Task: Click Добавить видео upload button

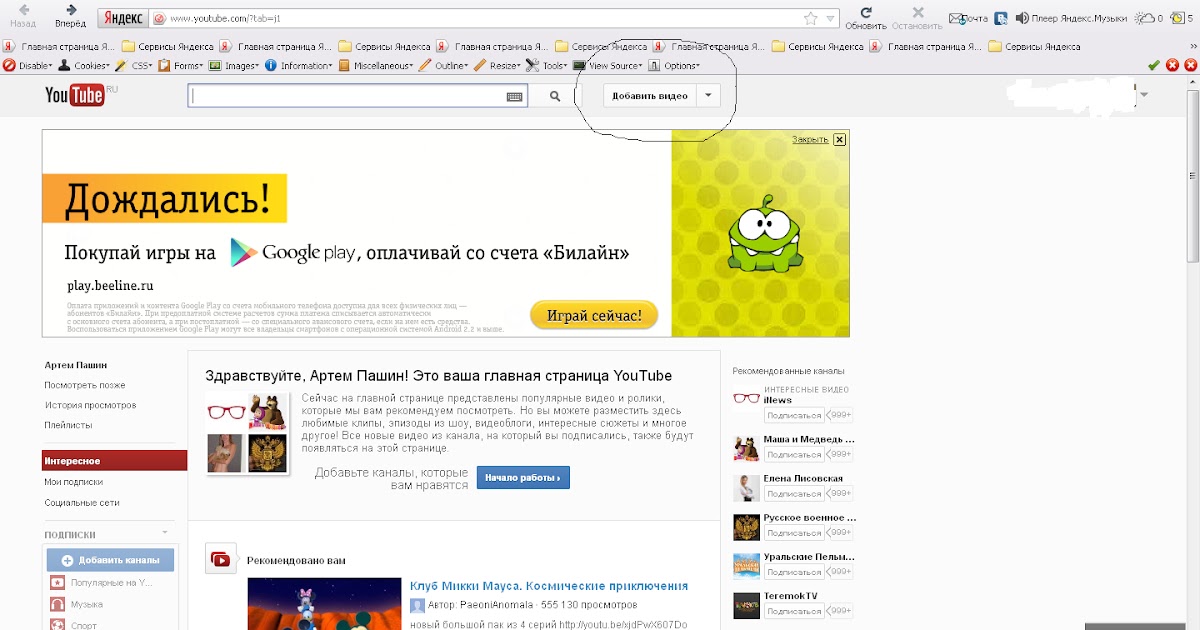Action: [x=650, y=96]
